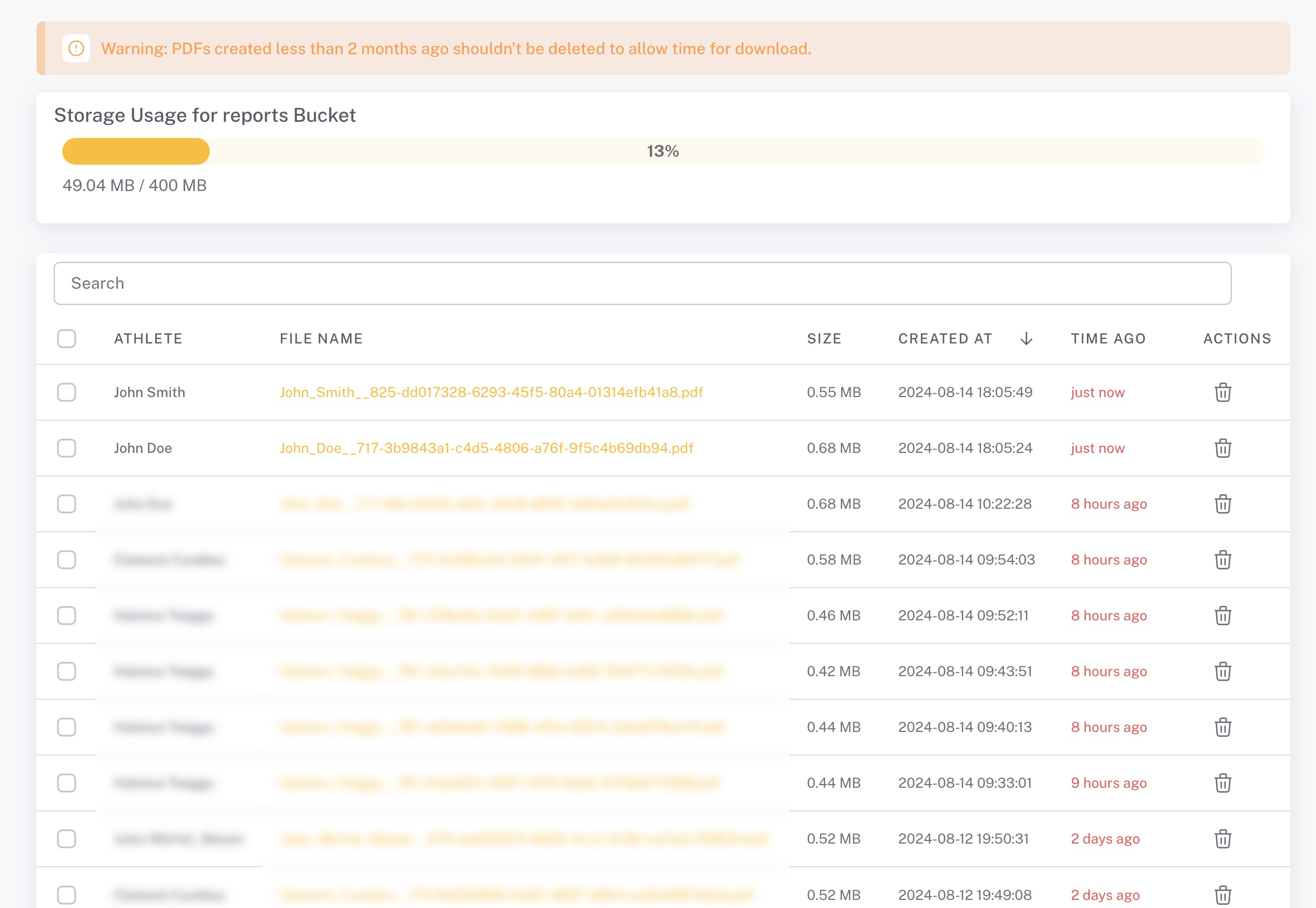The height and width of the screenshot is (908, 1316).
Task: Click the Actions column header
Action: point(1237,339)
